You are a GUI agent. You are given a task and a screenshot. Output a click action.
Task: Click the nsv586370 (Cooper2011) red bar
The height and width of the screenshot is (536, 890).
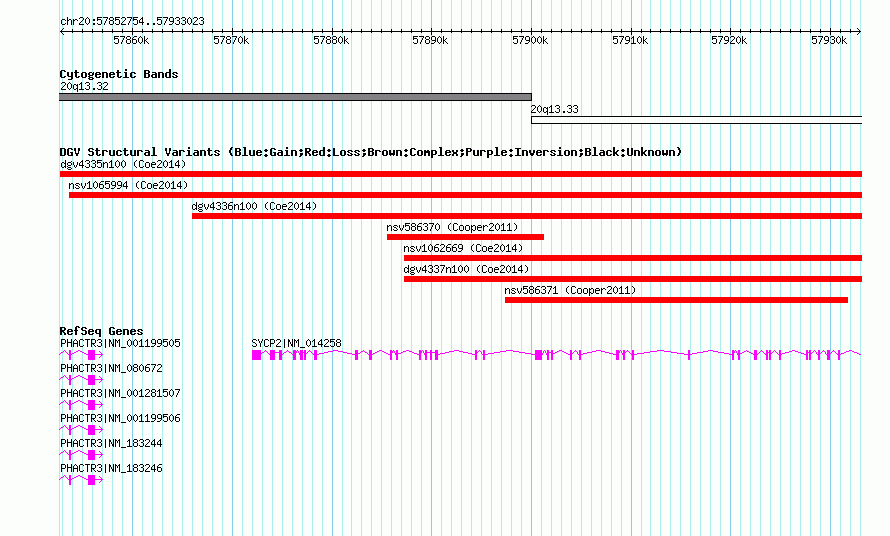pyautogui.click(x=465, y=237)
